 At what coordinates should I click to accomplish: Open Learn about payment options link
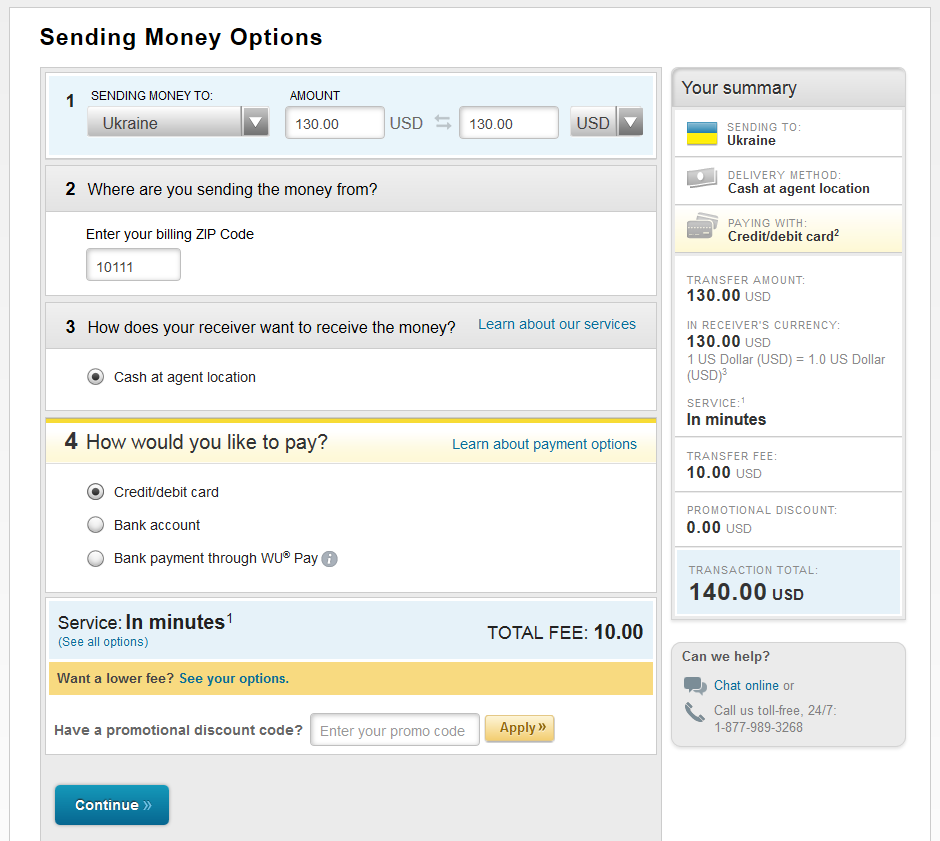click(544, 444)
